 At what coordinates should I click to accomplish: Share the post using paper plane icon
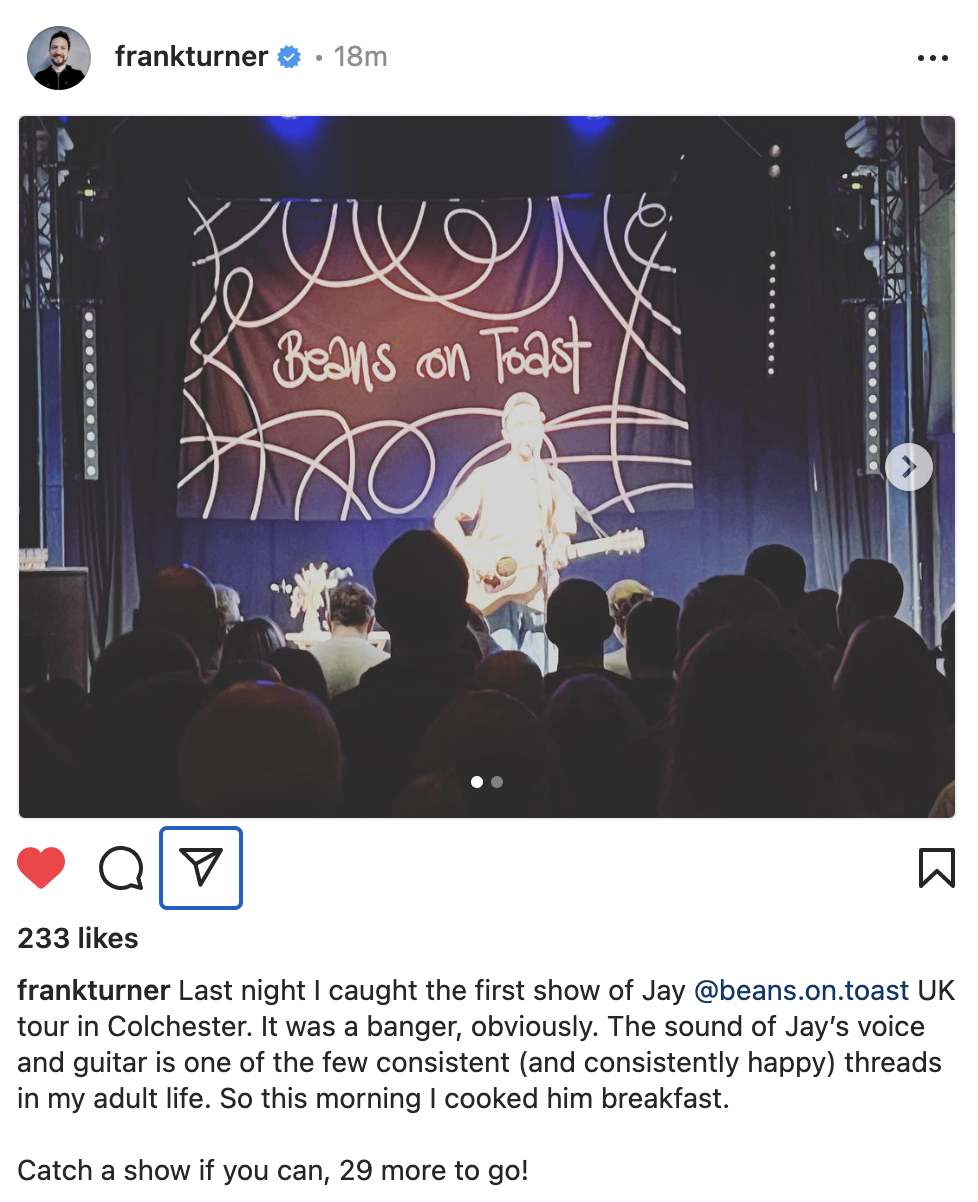201,868
